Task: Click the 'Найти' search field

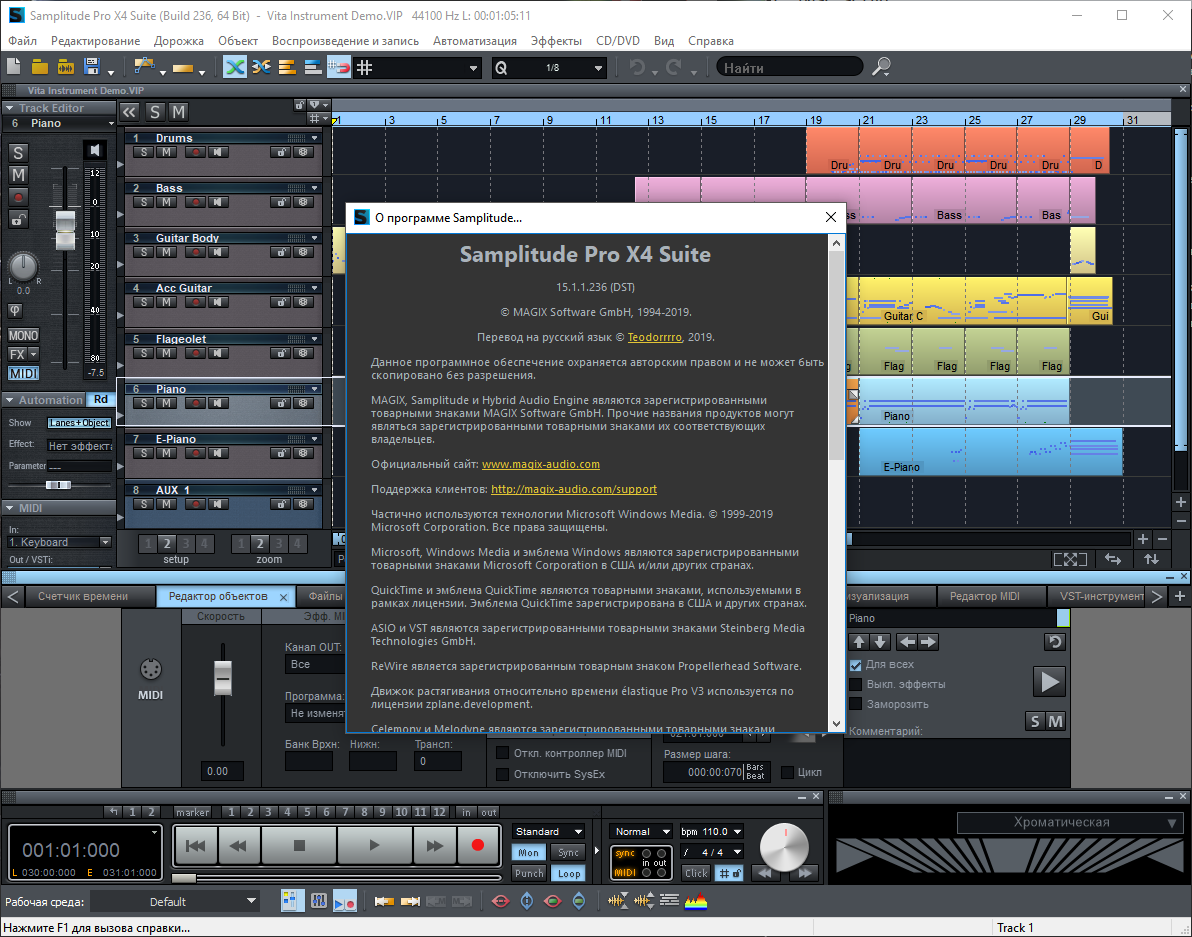Action: click(x=789, y=68)
